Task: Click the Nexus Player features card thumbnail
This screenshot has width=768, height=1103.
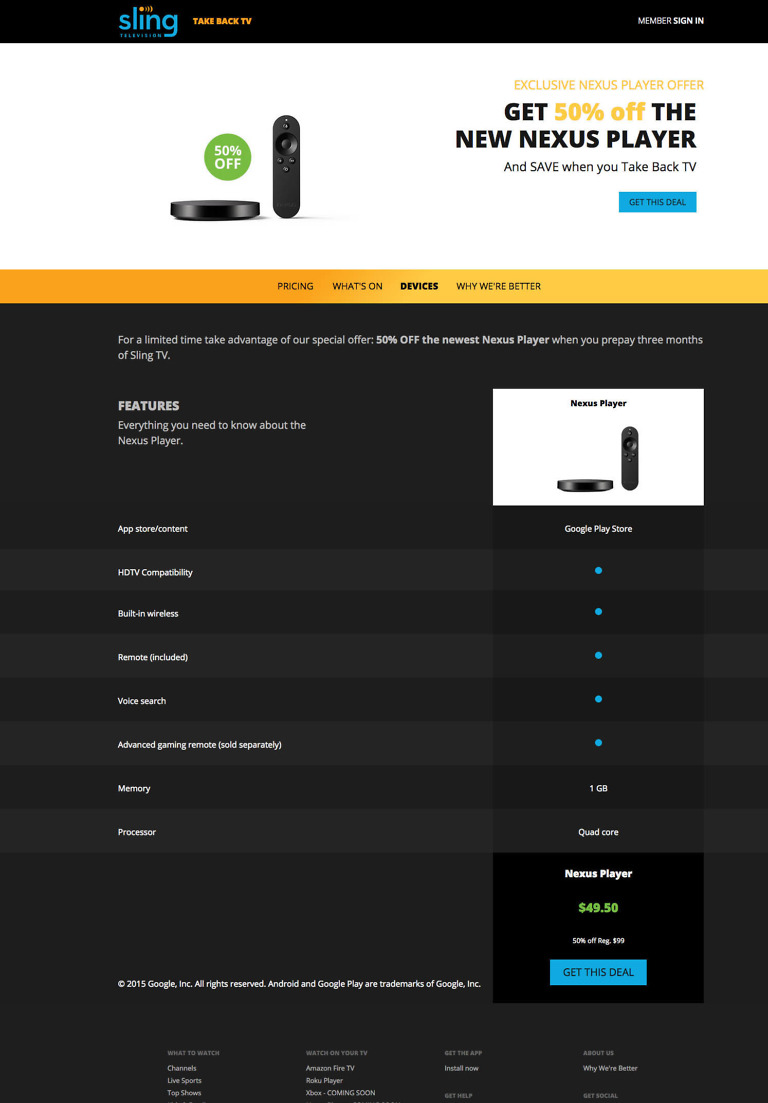Action: 599,447
